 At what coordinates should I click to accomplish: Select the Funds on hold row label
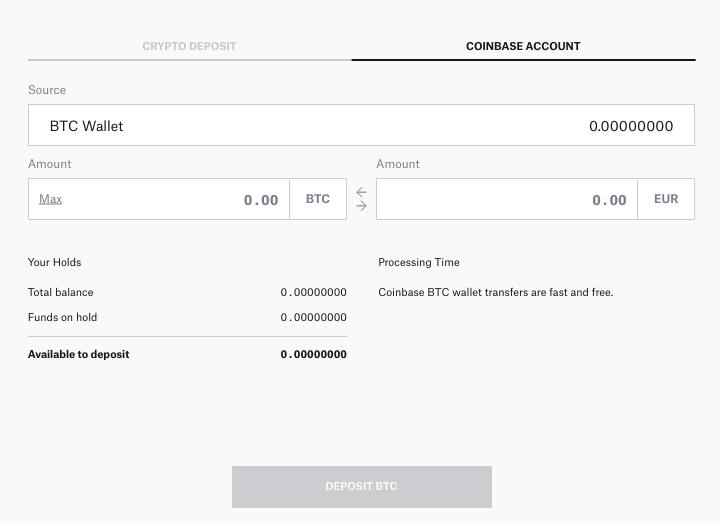[63, 317]
